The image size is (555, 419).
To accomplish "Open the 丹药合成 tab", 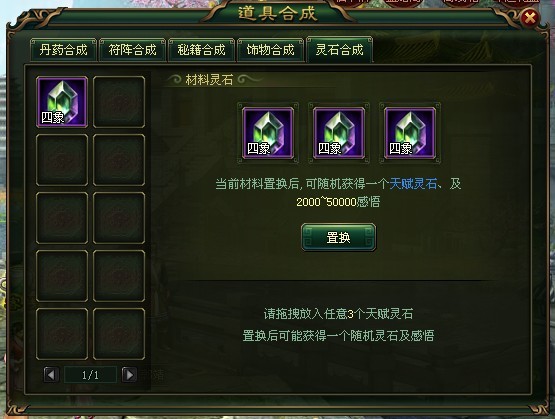I will 63,50.
